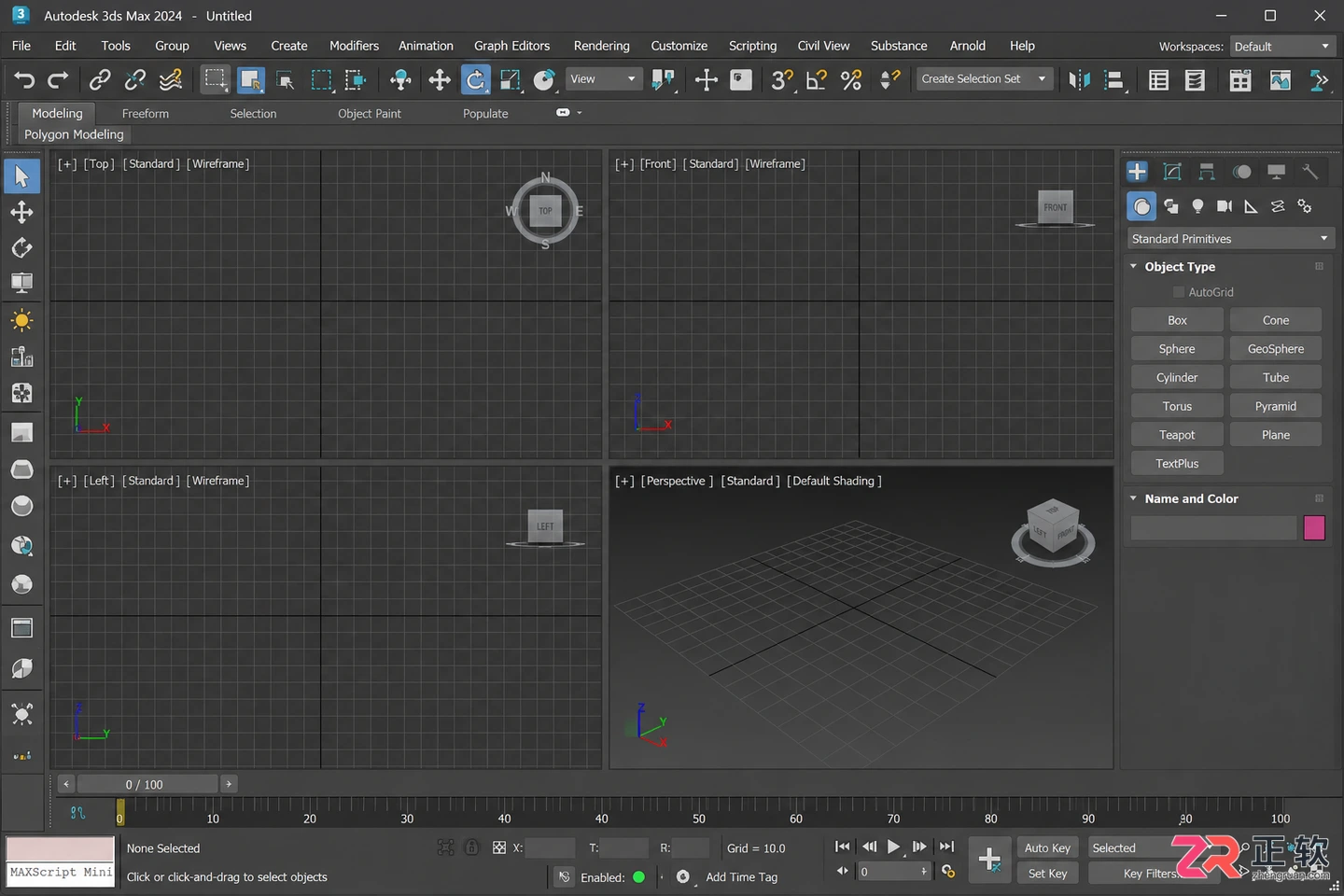Toggle the Auto Key button
Screen dimensions: 1344x896
[1047, 847]
